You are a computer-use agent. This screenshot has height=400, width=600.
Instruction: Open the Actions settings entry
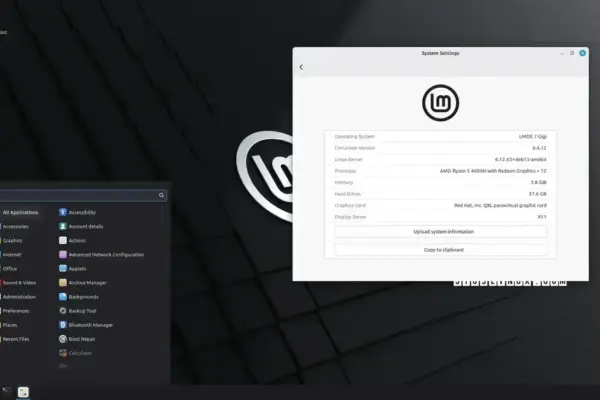pos(72,240)
